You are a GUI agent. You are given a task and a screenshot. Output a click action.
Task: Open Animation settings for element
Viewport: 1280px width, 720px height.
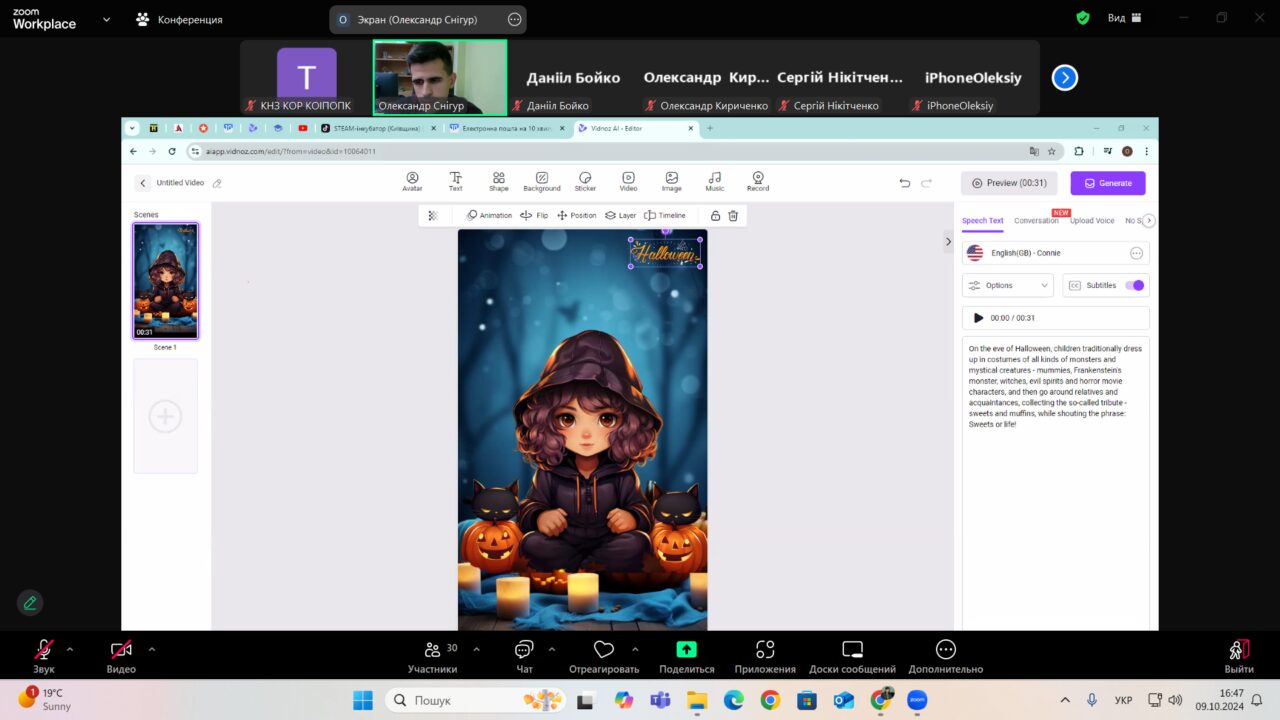(489, 215)
